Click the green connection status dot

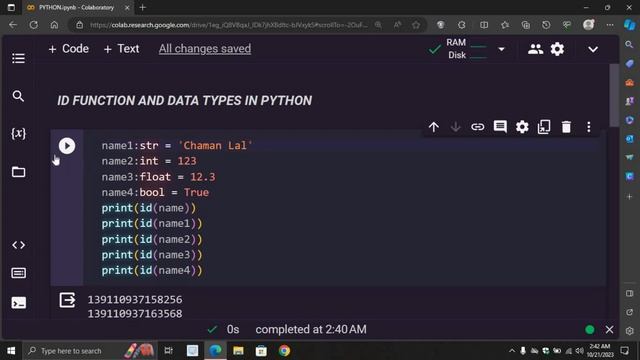(589, 329)
